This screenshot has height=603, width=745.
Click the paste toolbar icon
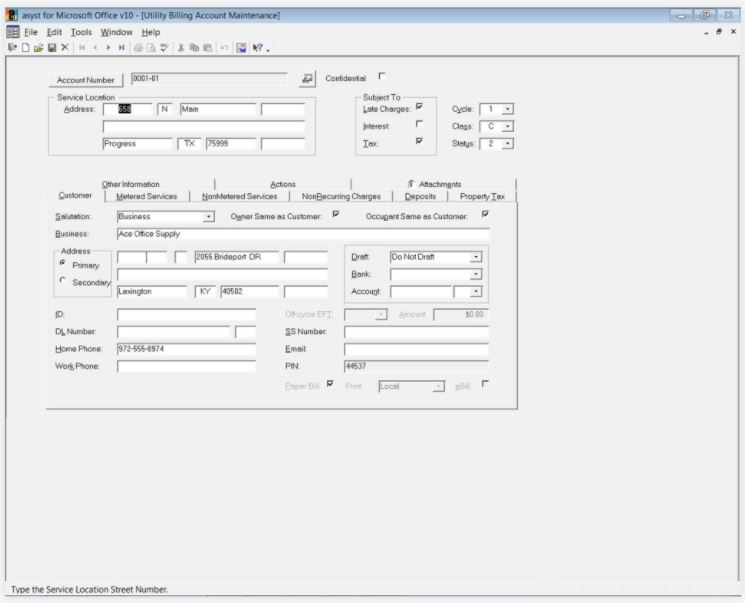coord(208,48)
